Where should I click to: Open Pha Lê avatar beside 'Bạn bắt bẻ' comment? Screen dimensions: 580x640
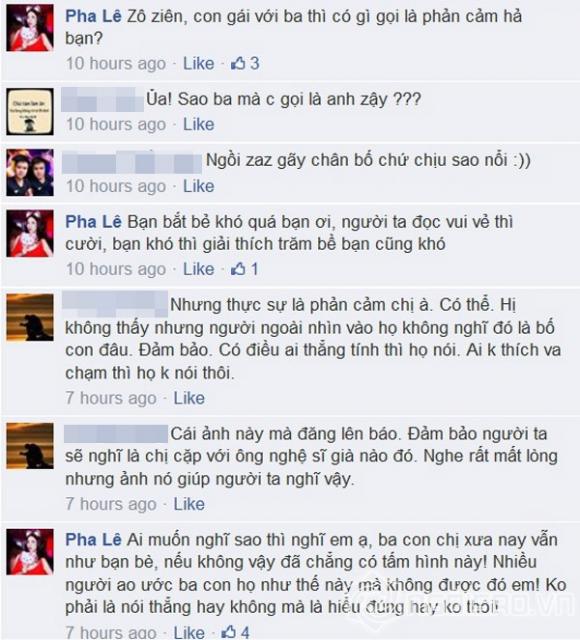(x=30, y=233)
